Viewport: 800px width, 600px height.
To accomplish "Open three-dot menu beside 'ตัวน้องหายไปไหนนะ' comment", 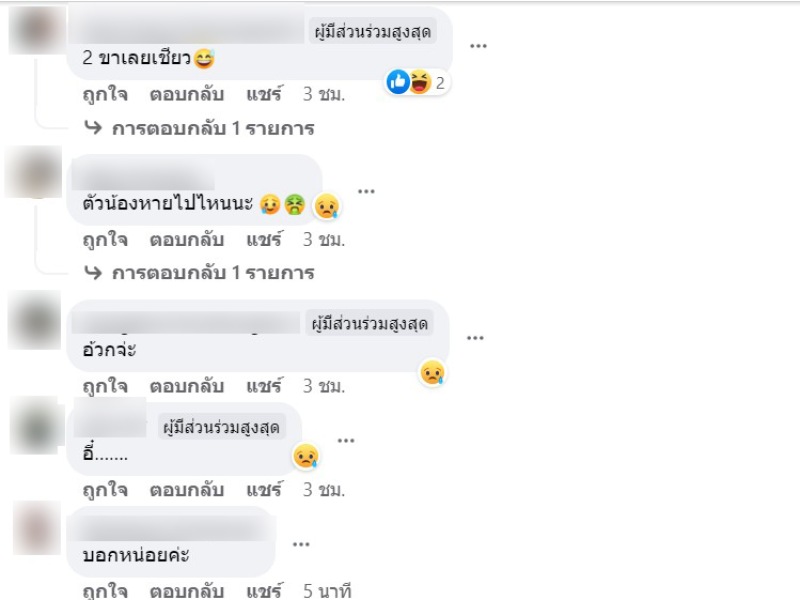I will coord(366,191).
